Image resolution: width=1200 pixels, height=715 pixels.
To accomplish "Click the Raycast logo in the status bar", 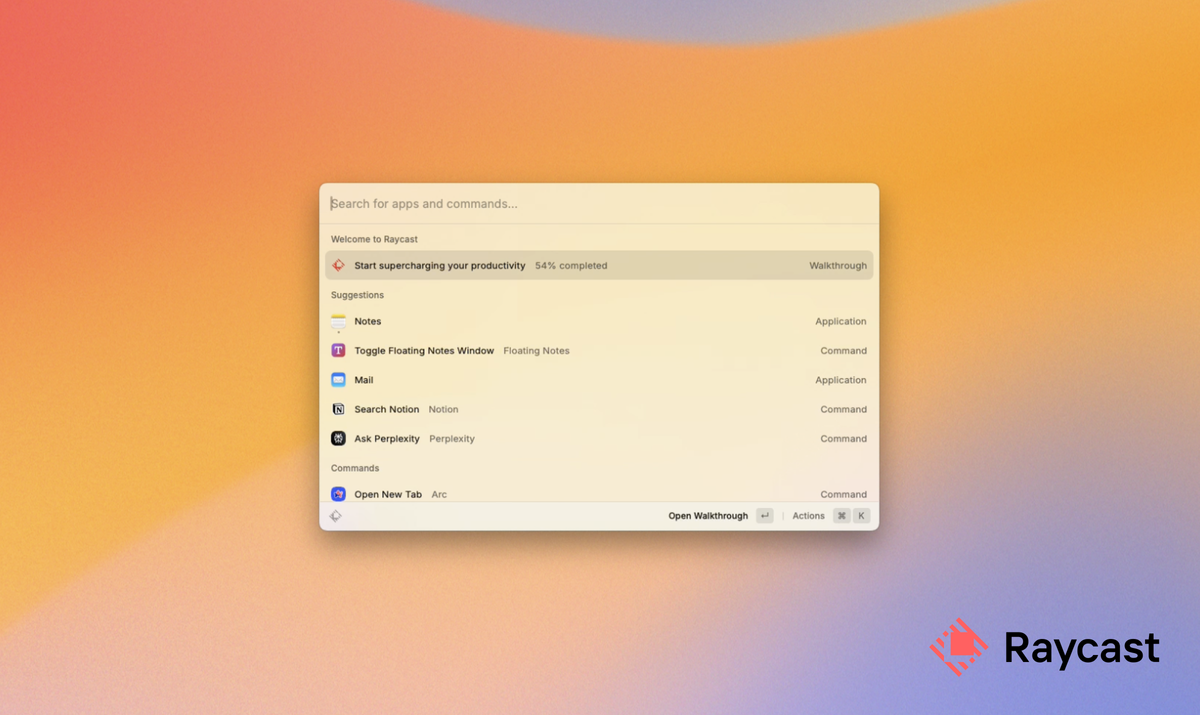I will click(335, 515).
